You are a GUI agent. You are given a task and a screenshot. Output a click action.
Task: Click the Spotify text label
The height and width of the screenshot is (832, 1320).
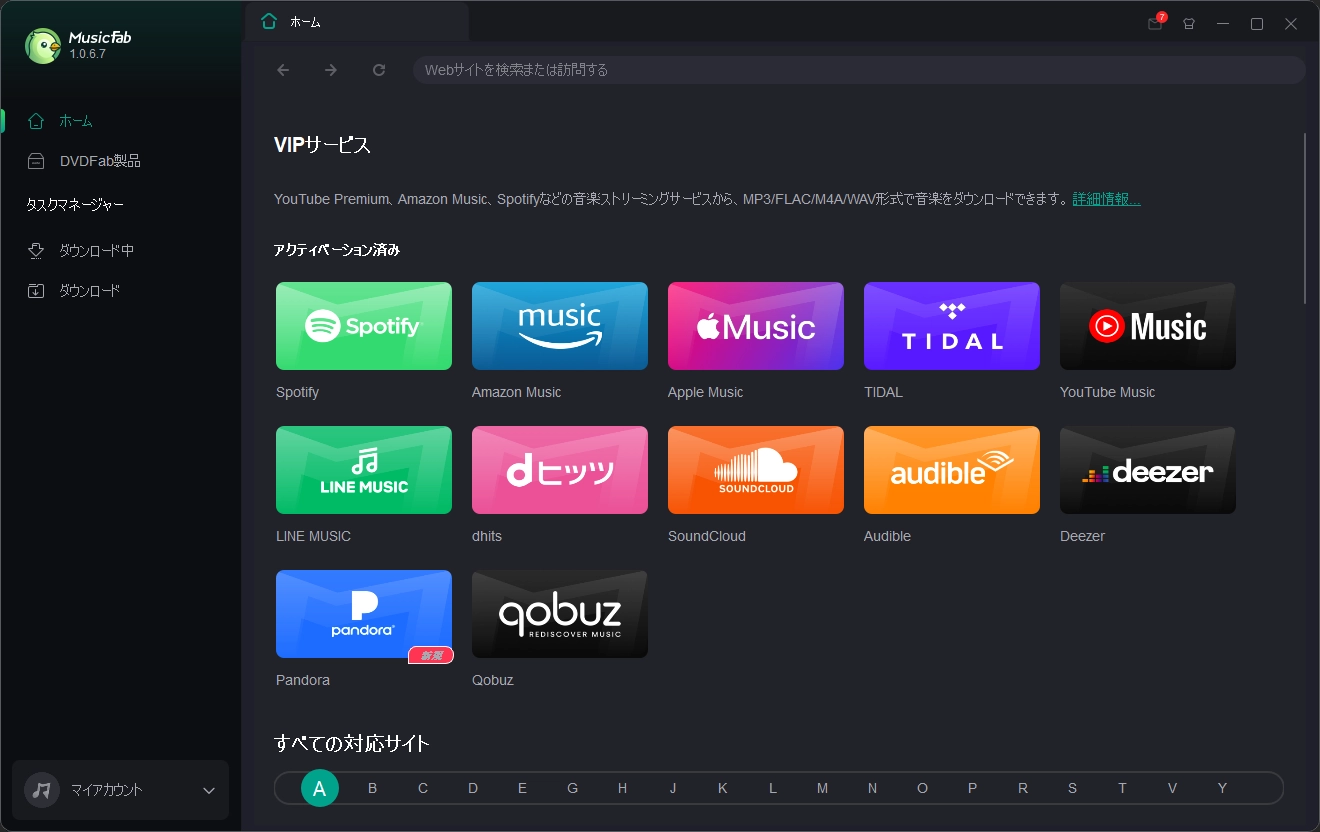pos(297,392)
